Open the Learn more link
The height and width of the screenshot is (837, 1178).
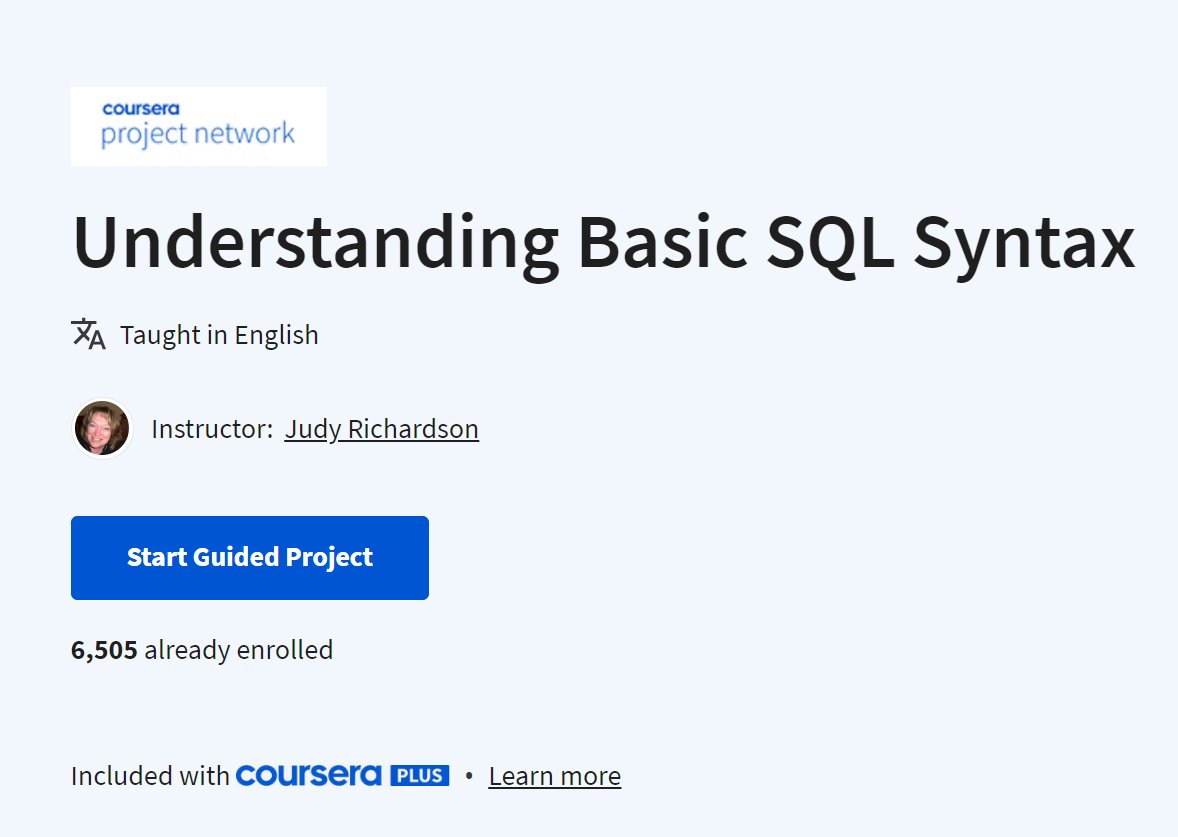point(554,775)
